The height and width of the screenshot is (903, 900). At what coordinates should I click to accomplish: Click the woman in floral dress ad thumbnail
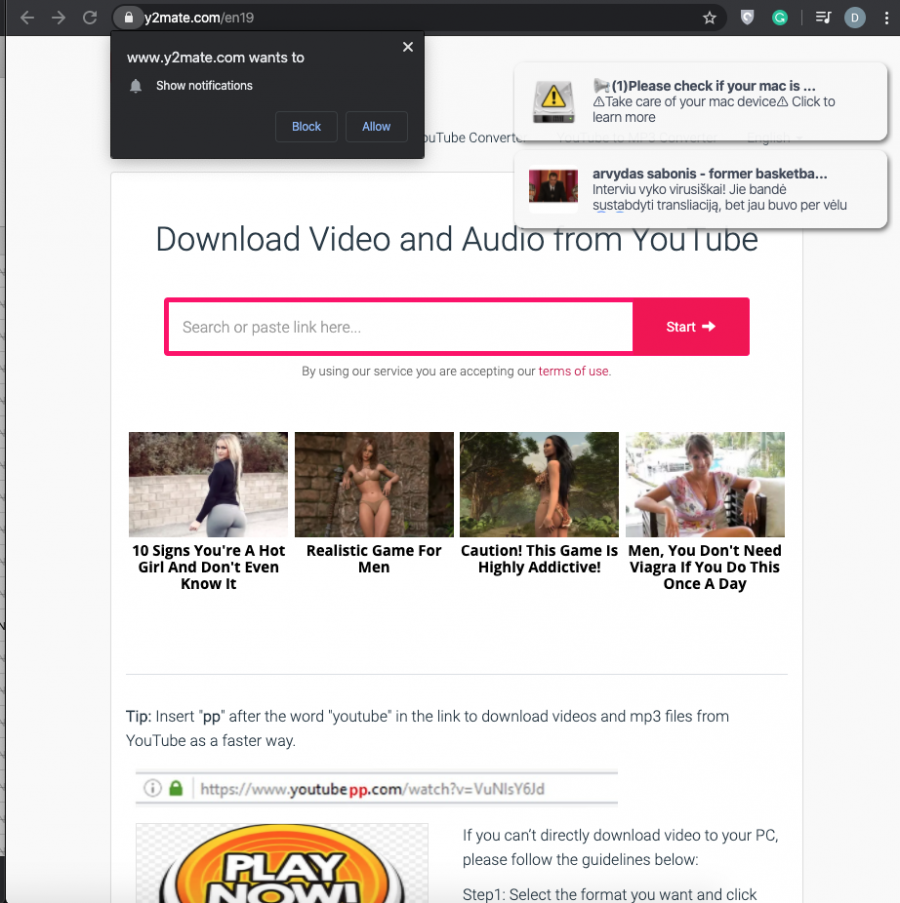point(705,484)
